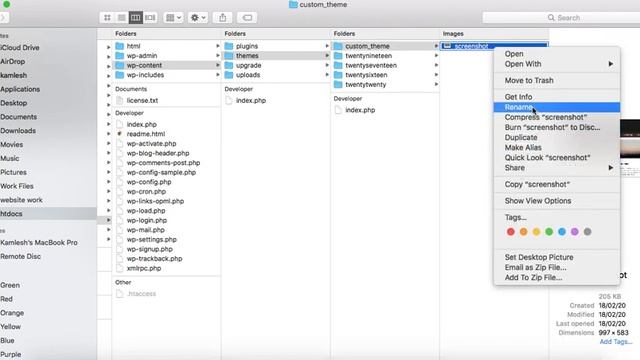The height and width of the screenshot is (360, 640).
Task: Select index.php under plugins column
Action: point(251,100)
